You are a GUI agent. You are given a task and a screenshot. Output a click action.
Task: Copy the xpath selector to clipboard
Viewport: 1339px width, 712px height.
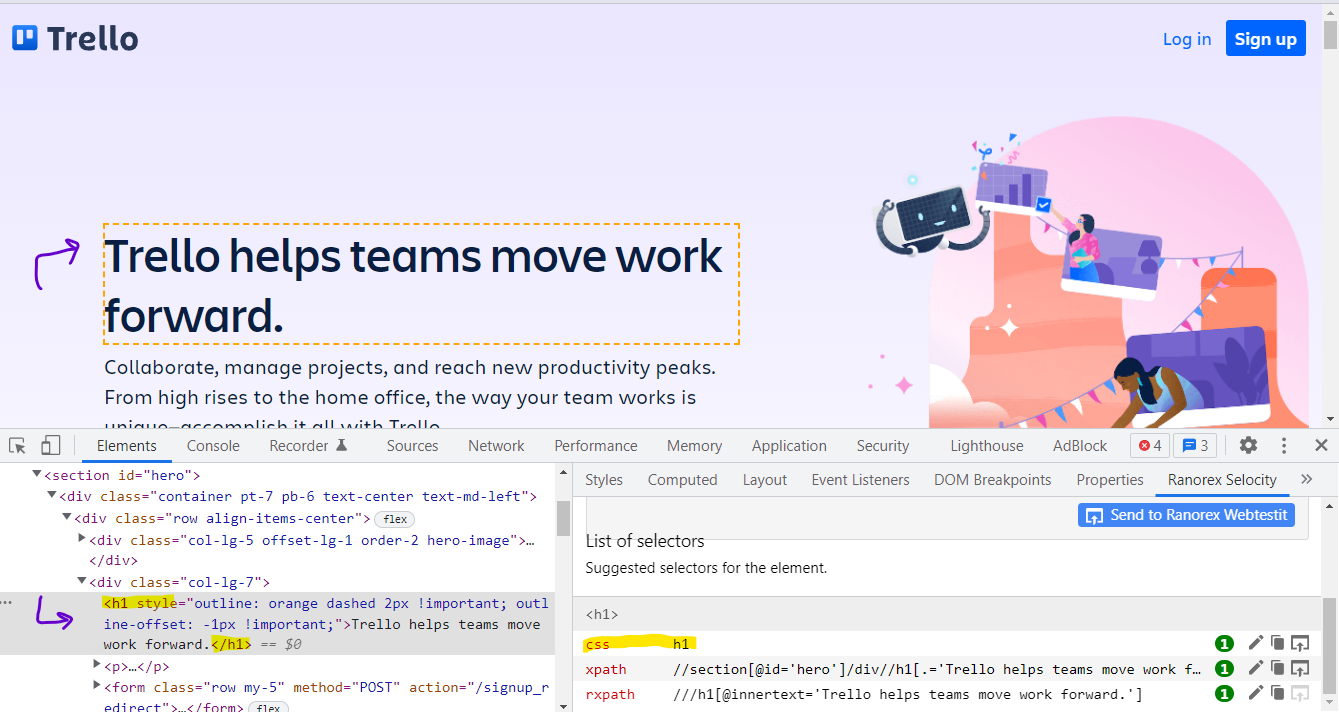coord(1277,668)
